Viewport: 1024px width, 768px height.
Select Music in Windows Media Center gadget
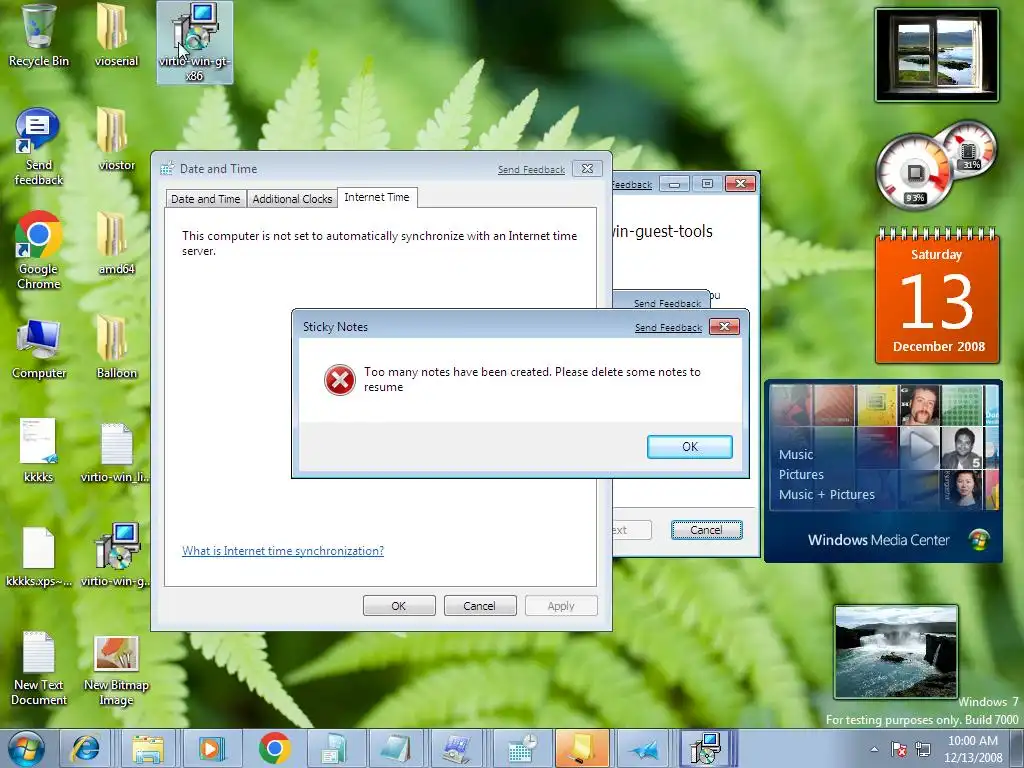click(796, 455)
